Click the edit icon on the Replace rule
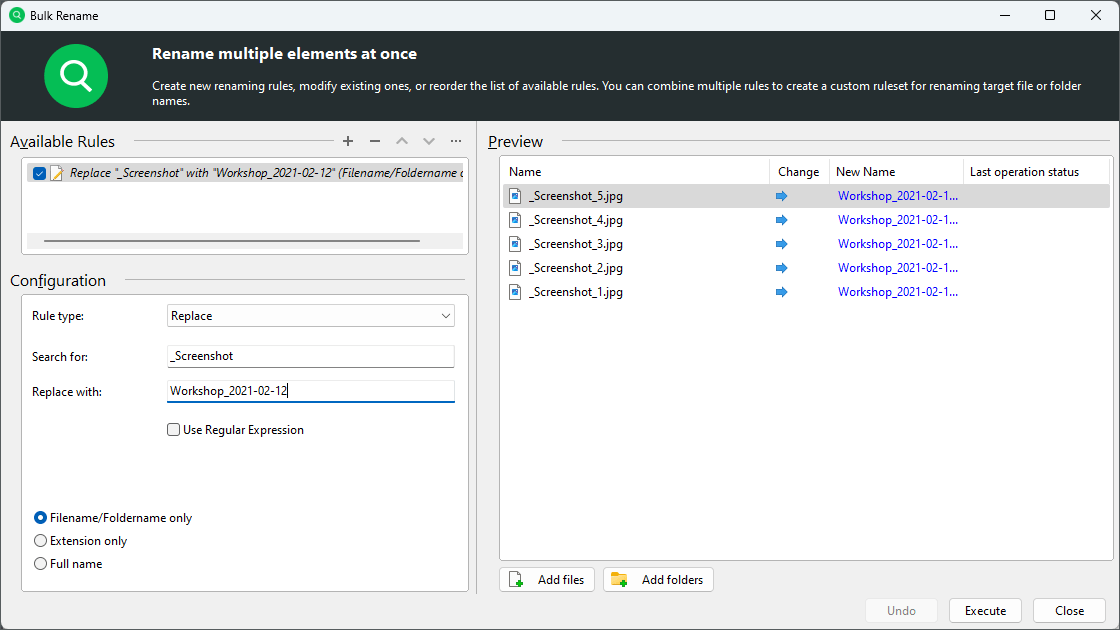The image size is (1120, 630). [x=57, y=173]
